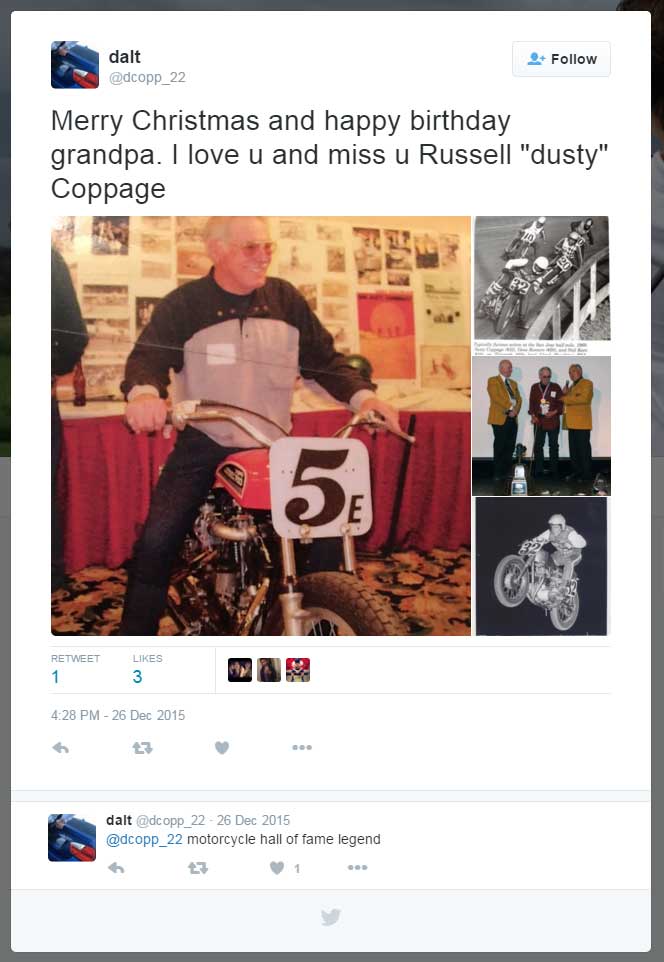Viewport: 664px width, 962px height.
Task: View the retweet count list
Action: (x=75, y=669)
